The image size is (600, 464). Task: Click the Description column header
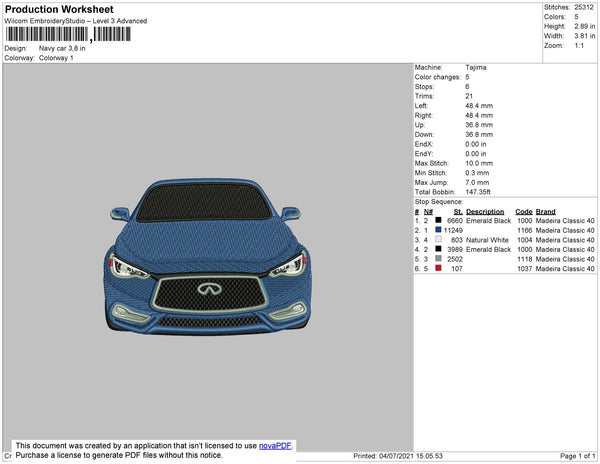(485, 212)
